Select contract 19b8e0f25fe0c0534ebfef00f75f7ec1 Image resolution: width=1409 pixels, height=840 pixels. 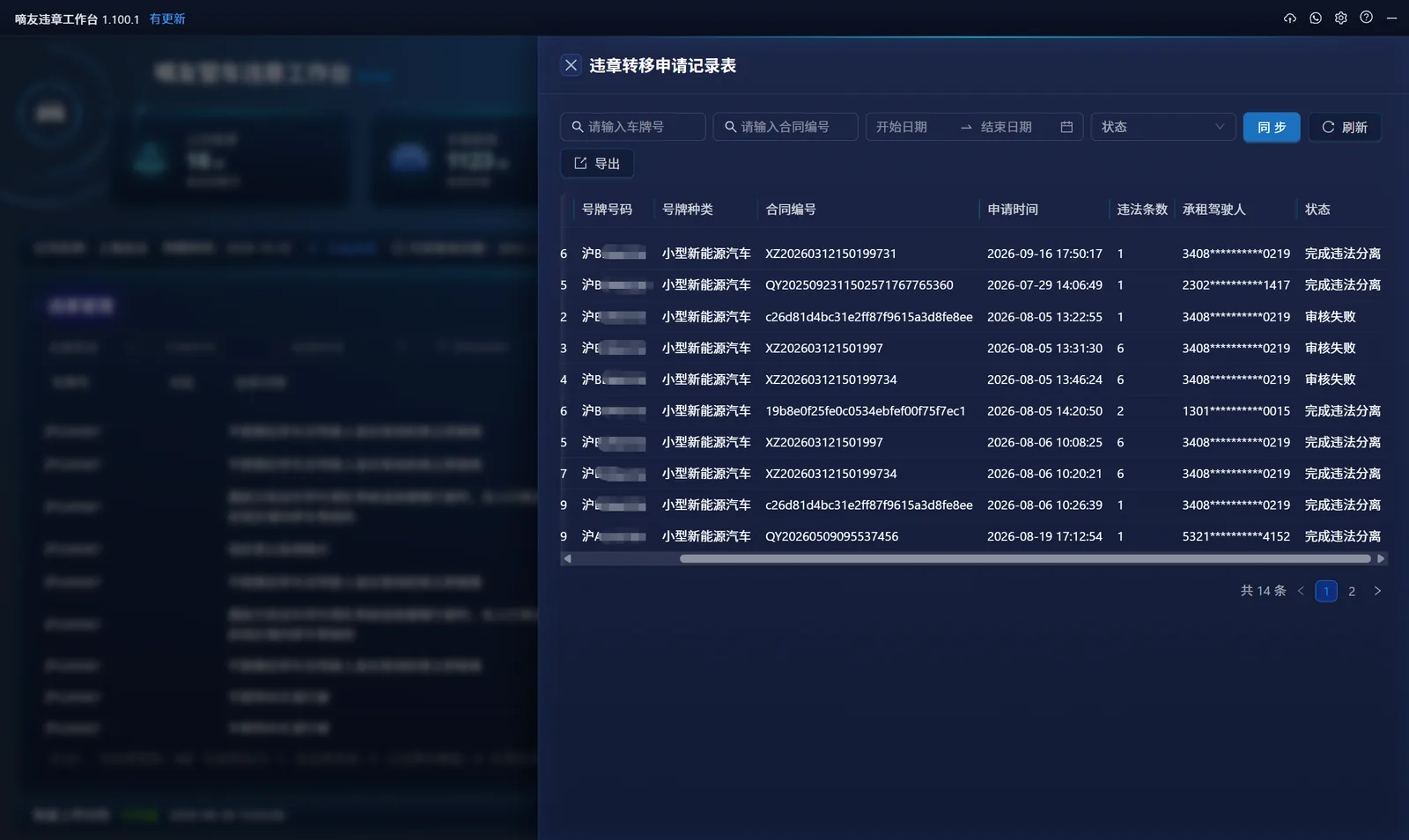point(866,411)
